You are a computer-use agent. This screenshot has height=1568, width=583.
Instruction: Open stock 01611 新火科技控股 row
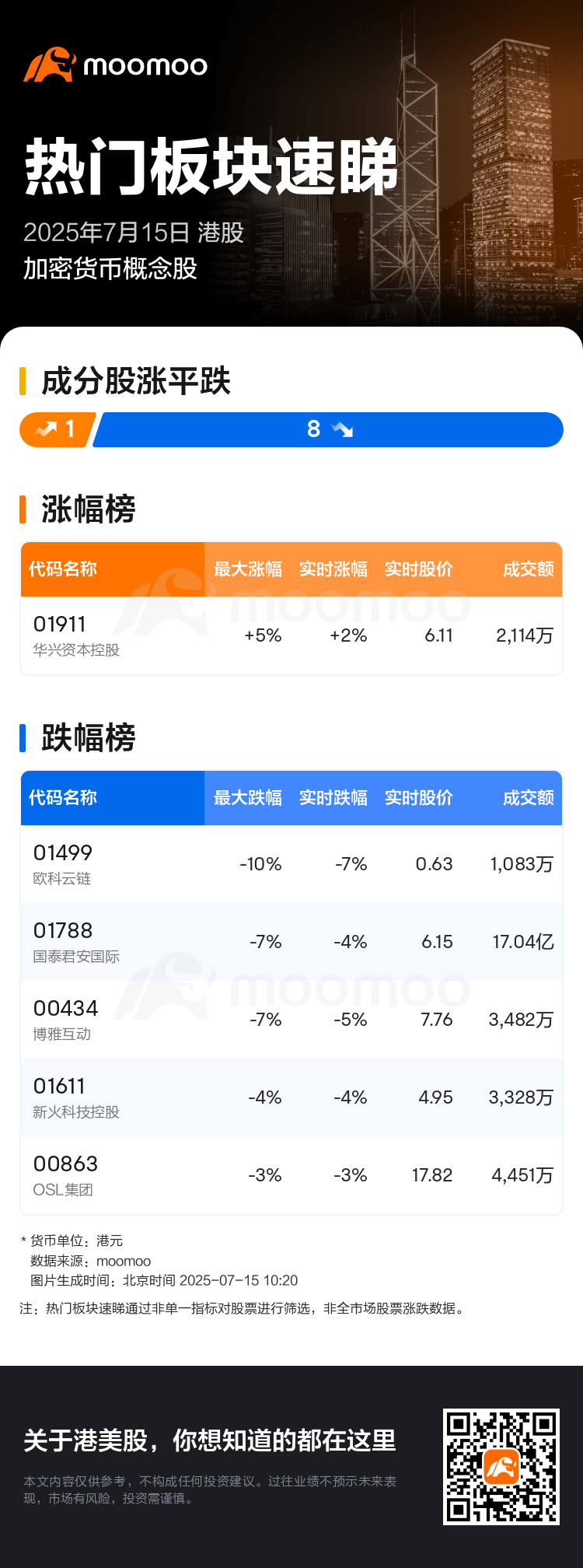[291, 1097]
